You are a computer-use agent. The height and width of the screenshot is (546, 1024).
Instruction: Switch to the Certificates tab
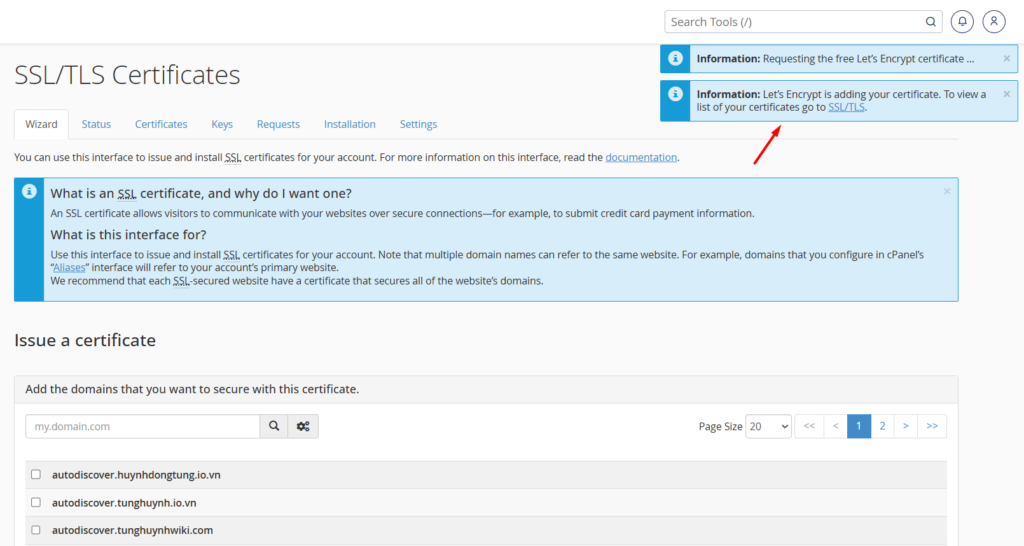point(161,125)
